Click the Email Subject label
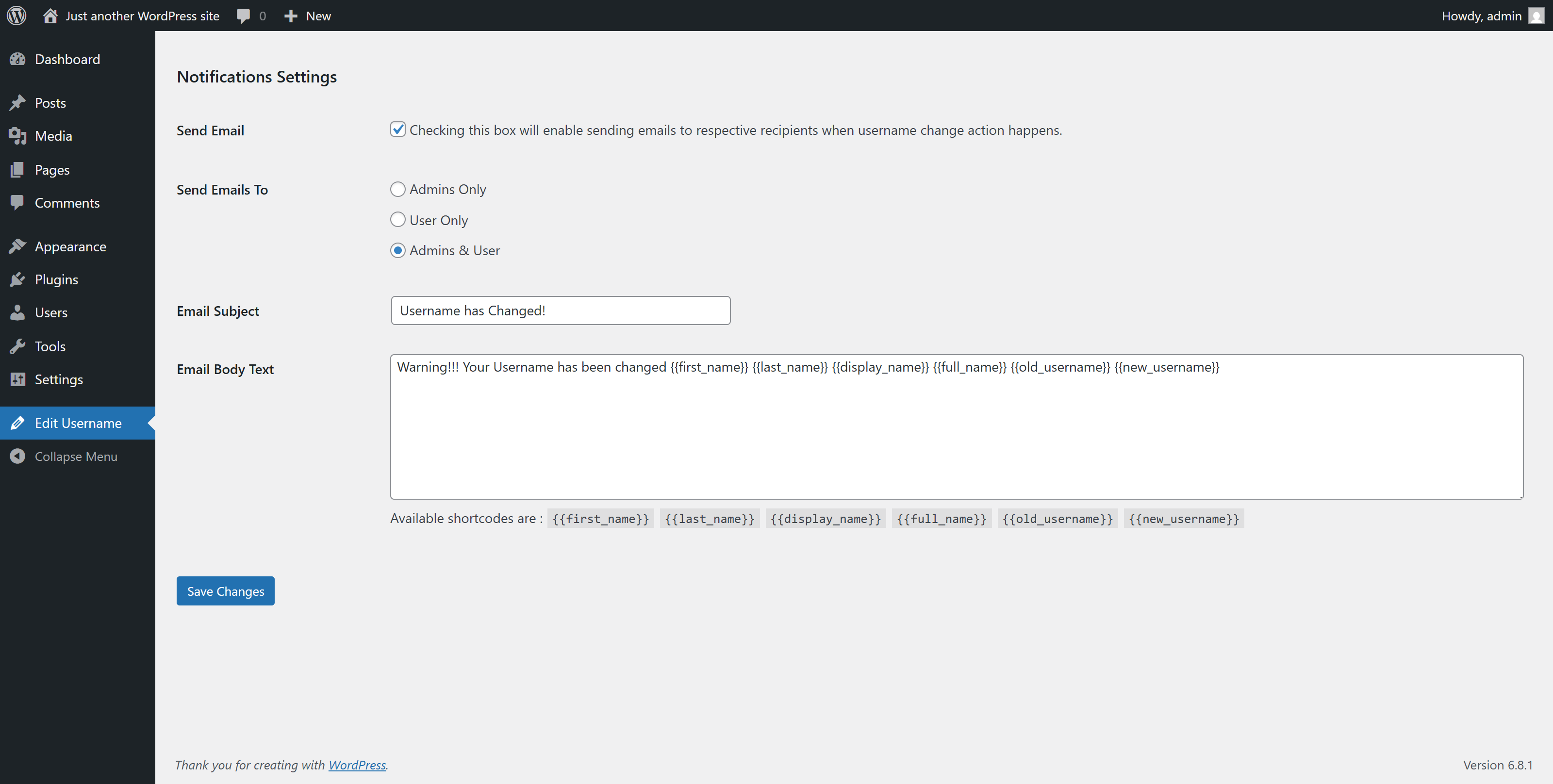 point(217,311)
